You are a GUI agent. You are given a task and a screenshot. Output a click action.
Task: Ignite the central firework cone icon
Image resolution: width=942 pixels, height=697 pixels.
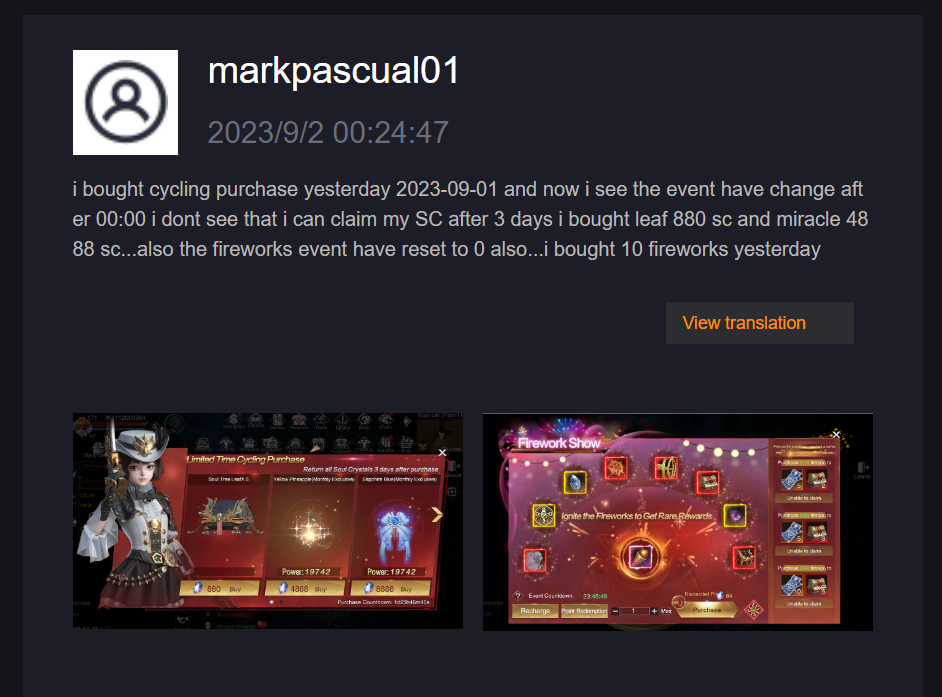click(640, 556)
